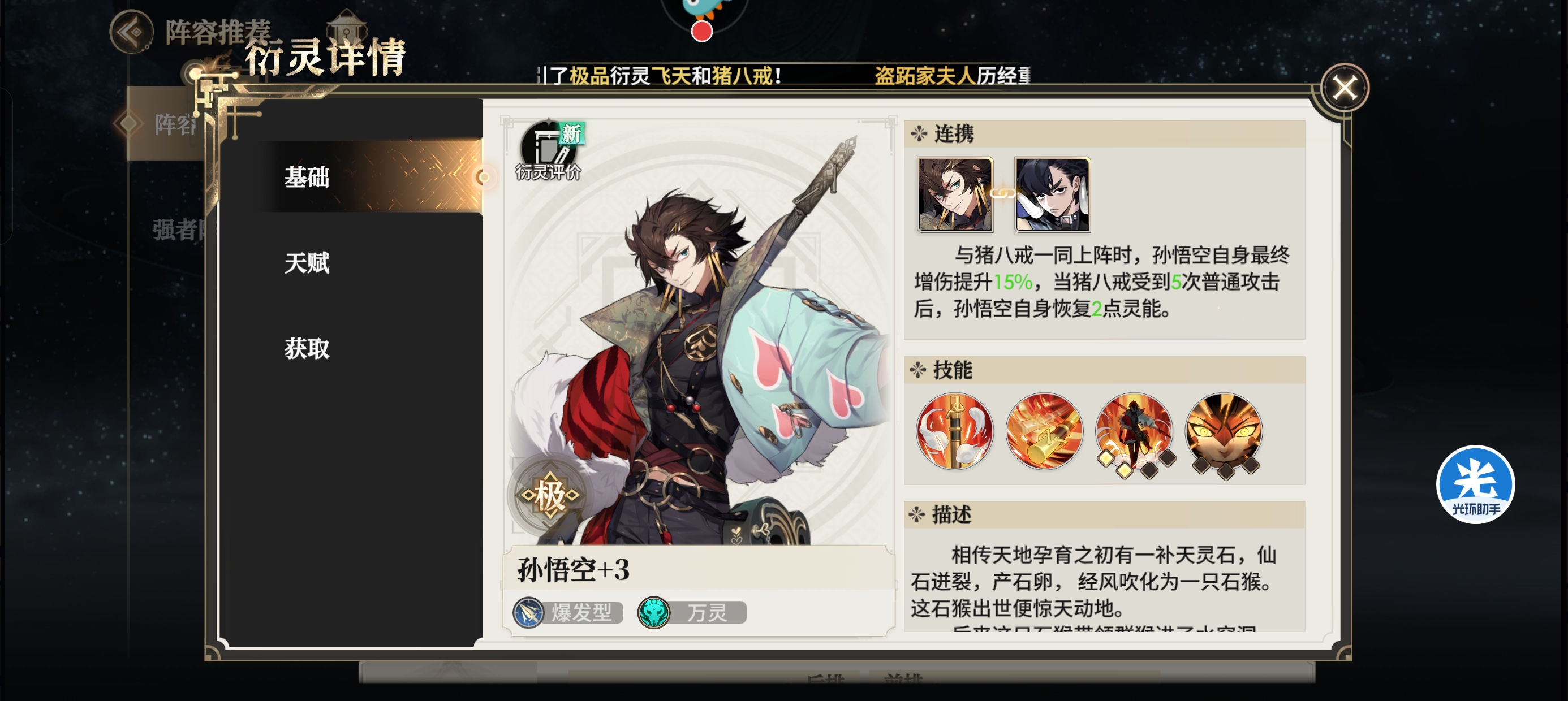
Task: Select the fourth skill icon with fiery monkey face
Action: (1224, 432)
